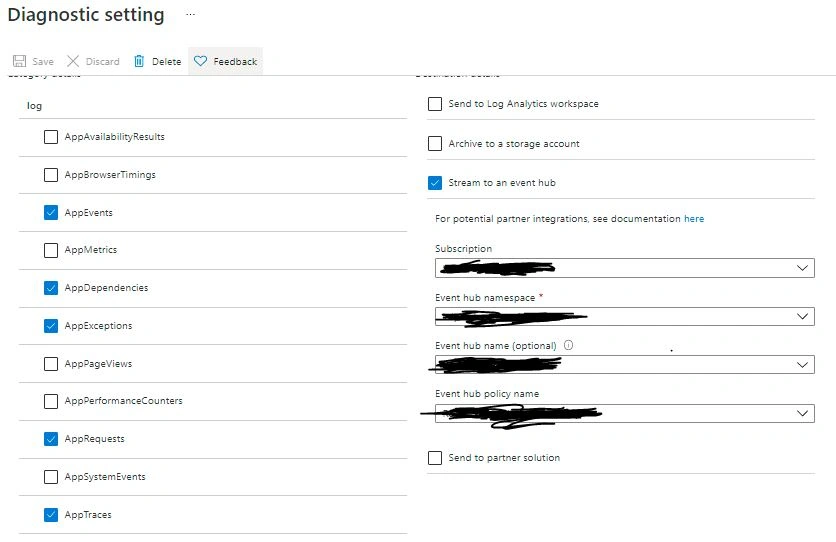Open the Event hub namespace dropdown
The height and width of the screenshot is (542, 836).
tap(625, 316)
